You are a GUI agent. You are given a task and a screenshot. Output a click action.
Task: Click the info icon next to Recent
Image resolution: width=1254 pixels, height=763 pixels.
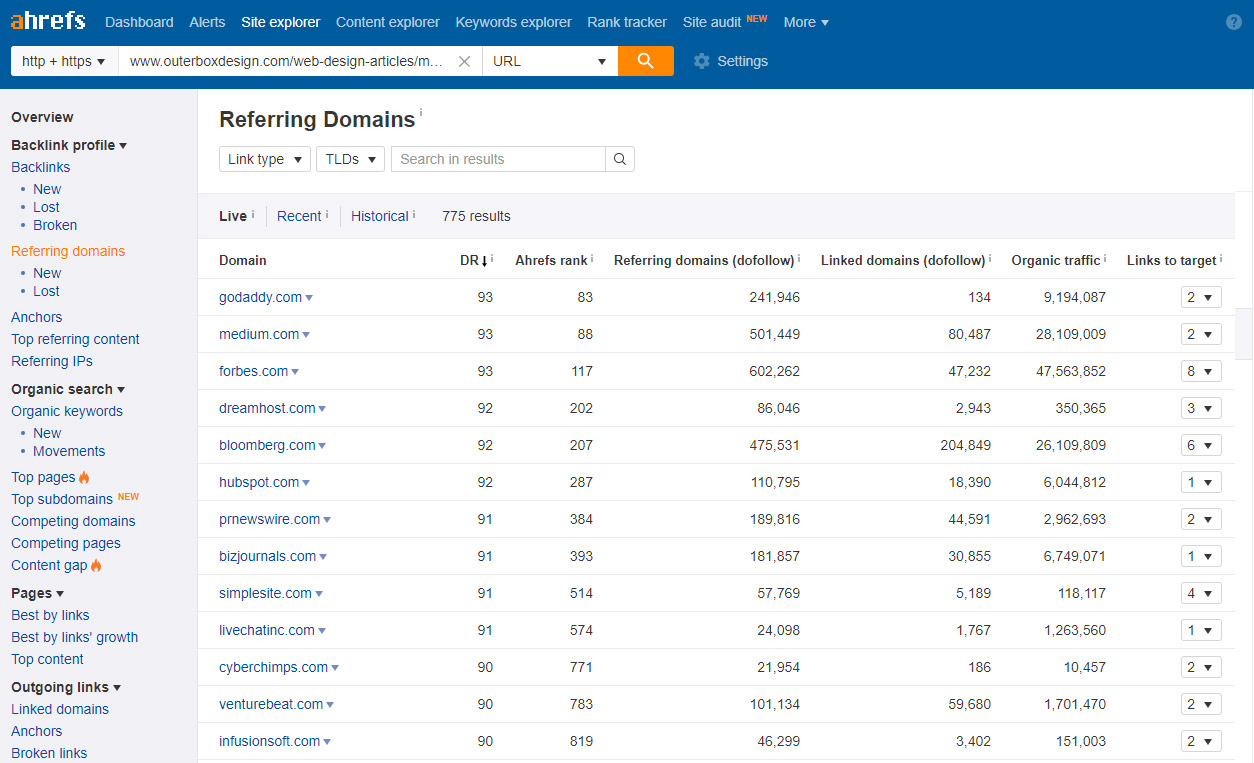pyautogui.click(x=327, y=213)
